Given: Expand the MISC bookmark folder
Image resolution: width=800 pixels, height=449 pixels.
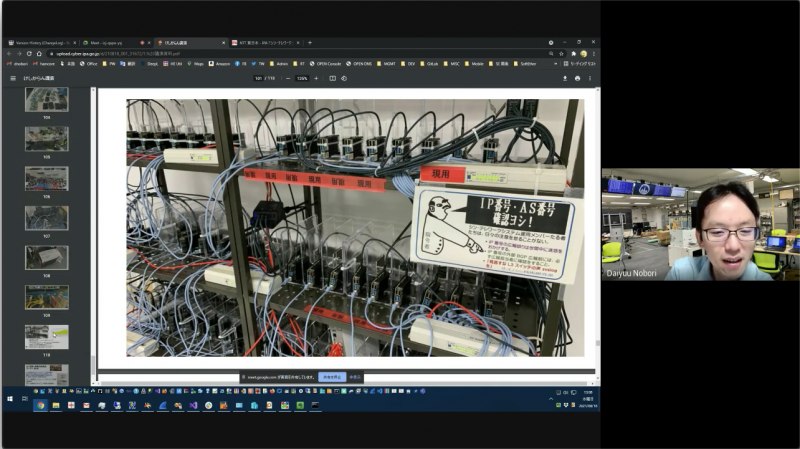Looking at the screenshot, I should pyautogui.click(x=452, y=64).
